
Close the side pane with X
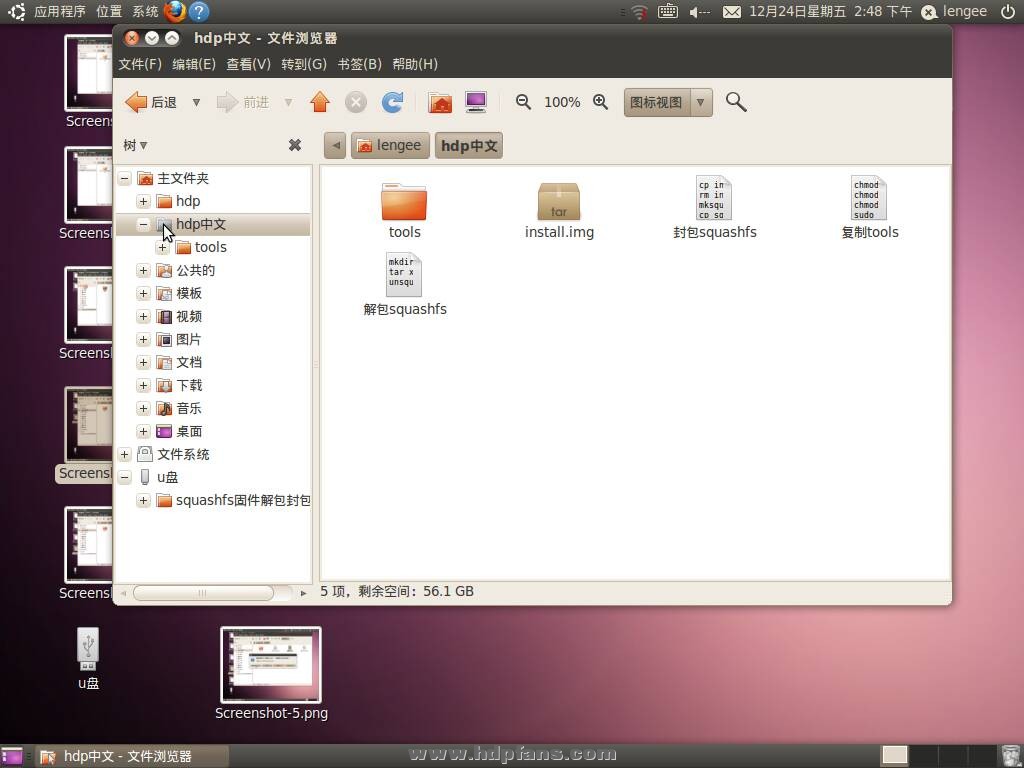click(295, 145)
